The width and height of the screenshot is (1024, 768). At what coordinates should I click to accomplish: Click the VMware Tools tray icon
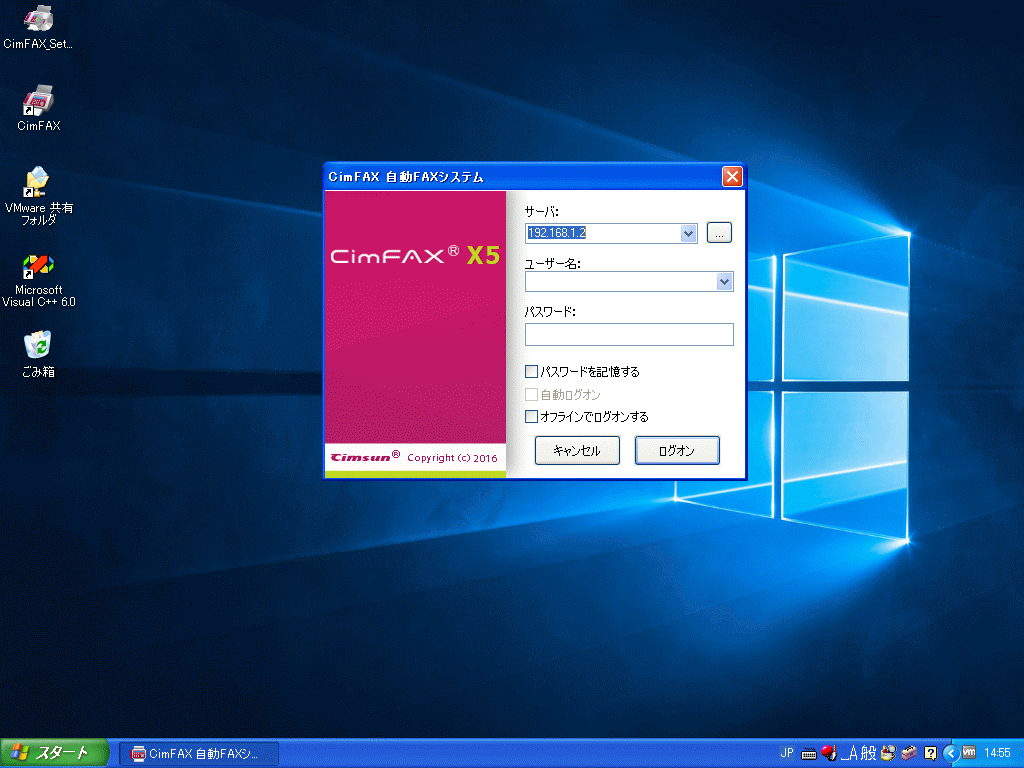969,752
